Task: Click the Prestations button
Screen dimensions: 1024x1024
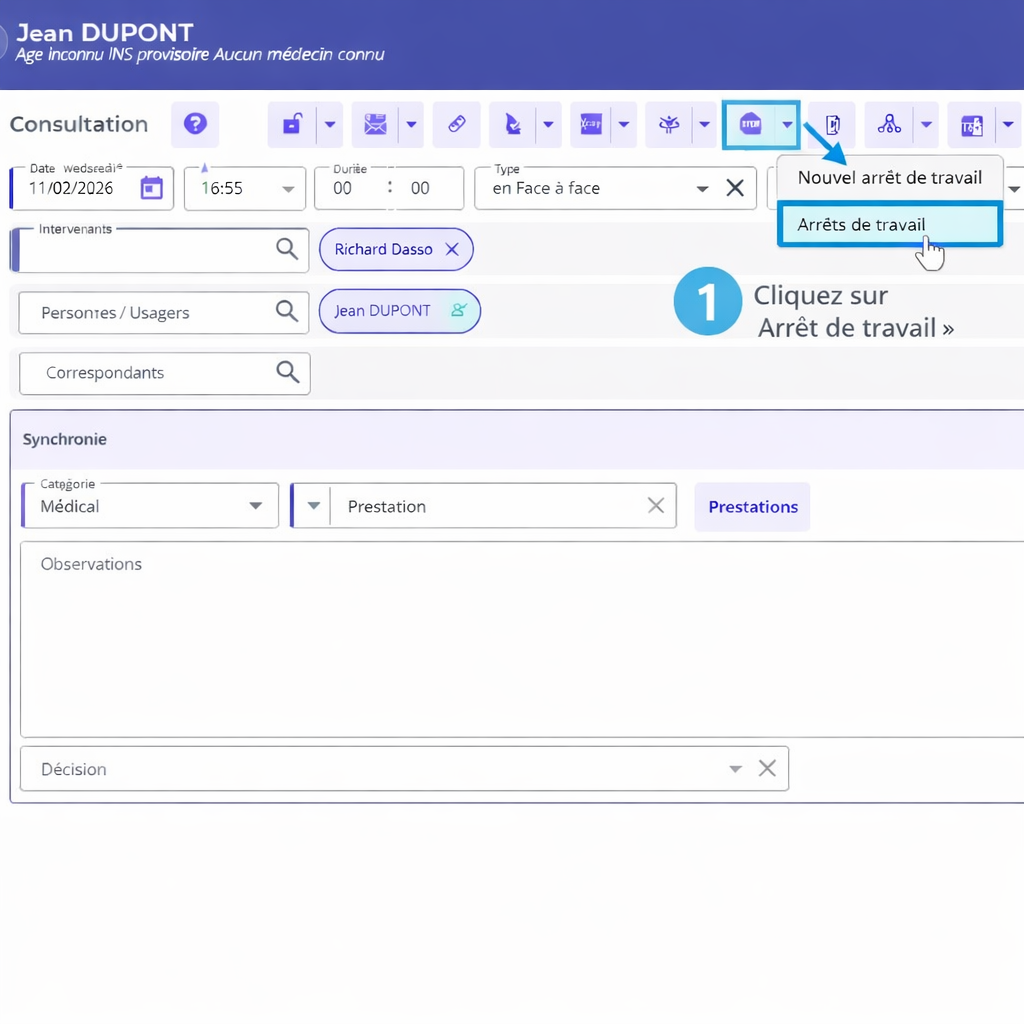Action: point(752,506)
